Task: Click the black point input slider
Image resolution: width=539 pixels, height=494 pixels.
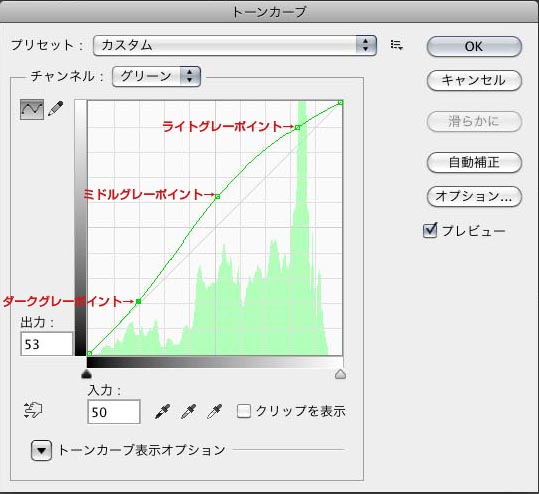Action: coord(87,374)
